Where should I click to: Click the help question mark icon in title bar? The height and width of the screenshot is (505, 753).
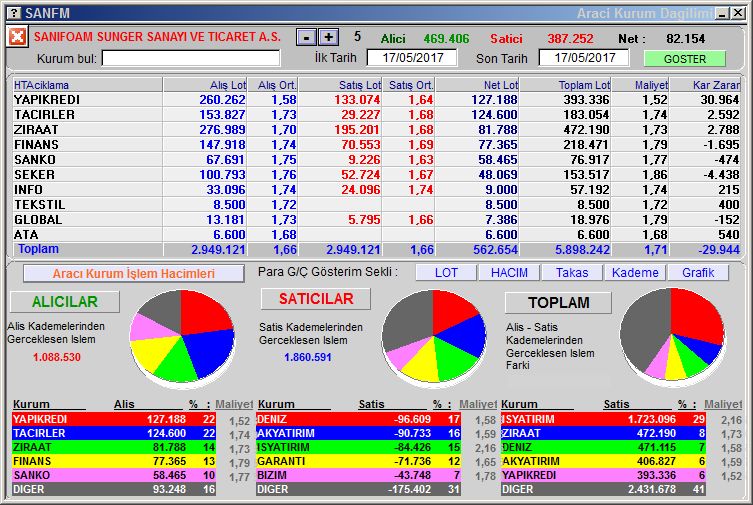pyautogui.click(x=15, y=13)
